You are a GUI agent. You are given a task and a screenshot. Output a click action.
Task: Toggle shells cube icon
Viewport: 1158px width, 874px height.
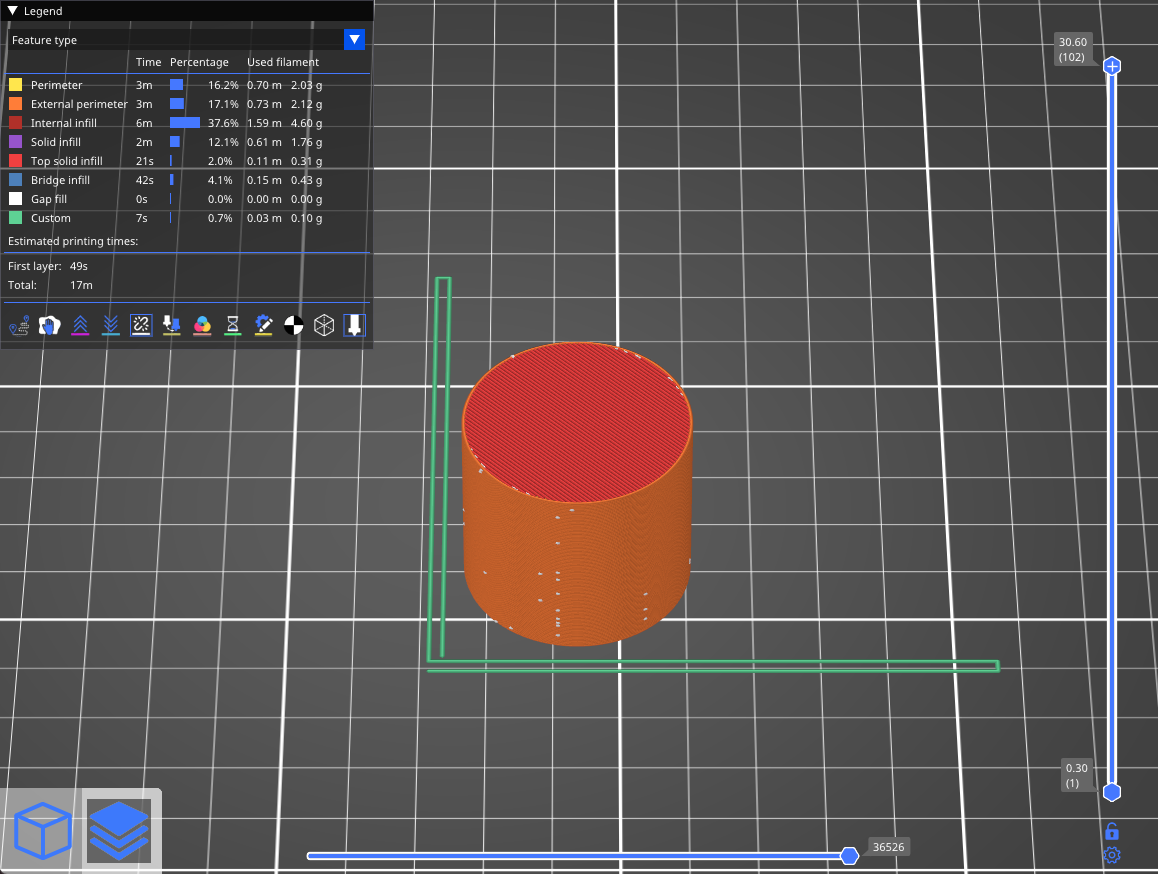coord(324,325)
